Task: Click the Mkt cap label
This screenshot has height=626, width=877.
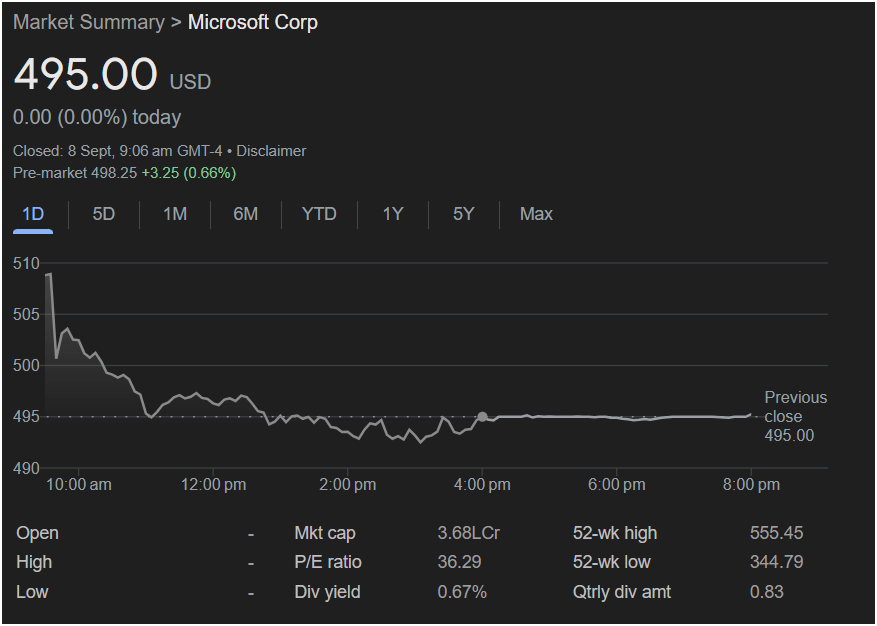Action: click(325, 533)
